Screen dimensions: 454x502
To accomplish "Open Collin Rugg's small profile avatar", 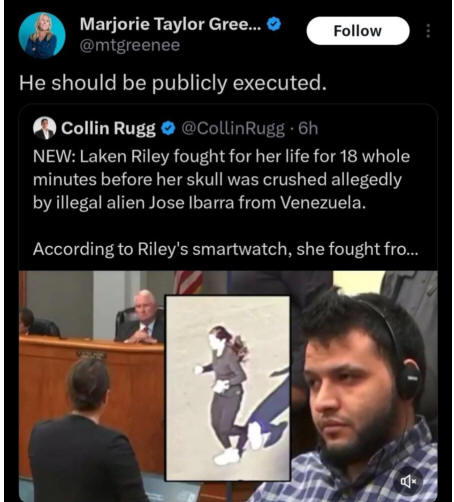I will [x=45, y=128].
